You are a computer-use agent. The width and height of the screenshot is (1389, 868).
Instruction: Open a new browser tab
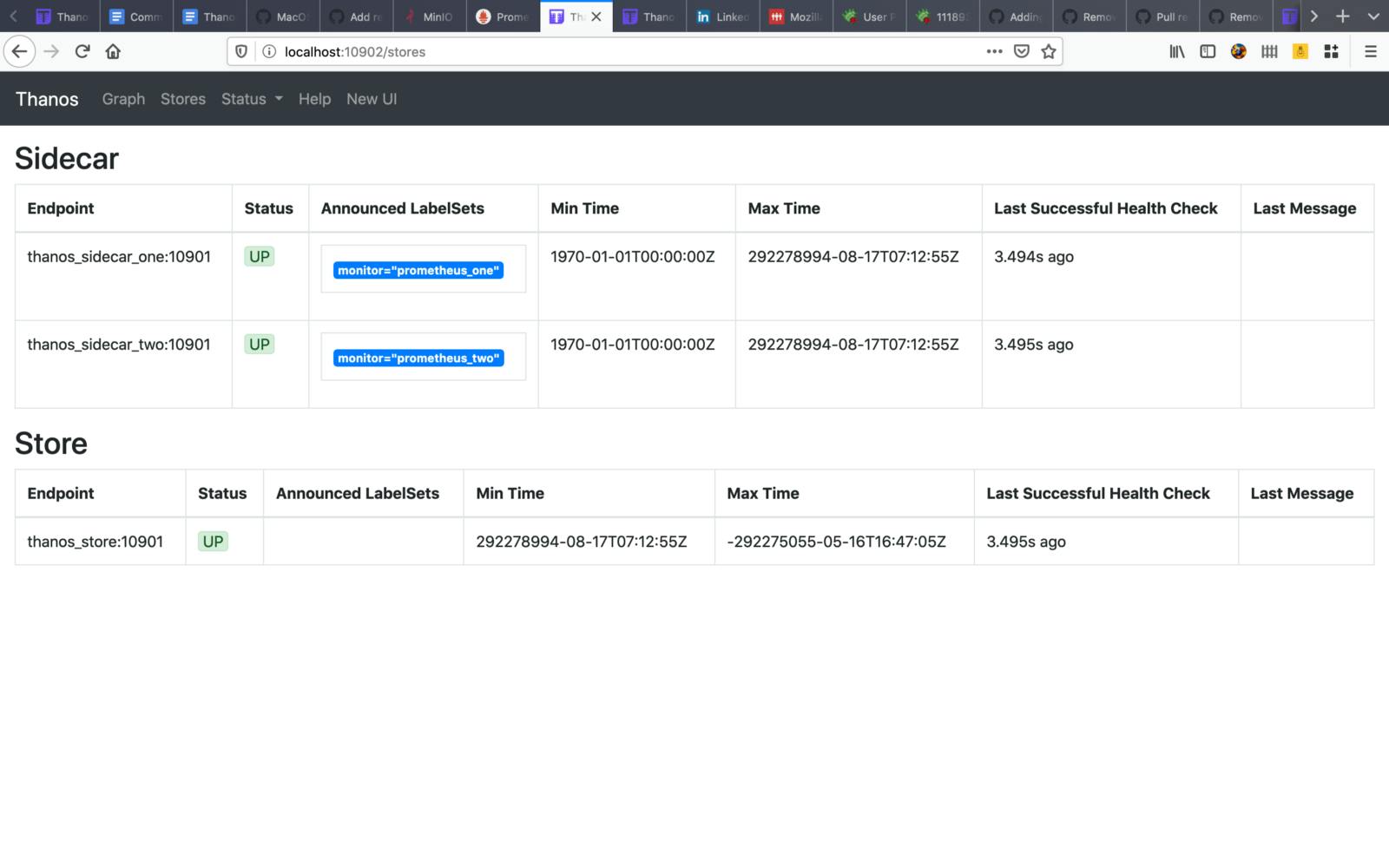[1343, 16]
